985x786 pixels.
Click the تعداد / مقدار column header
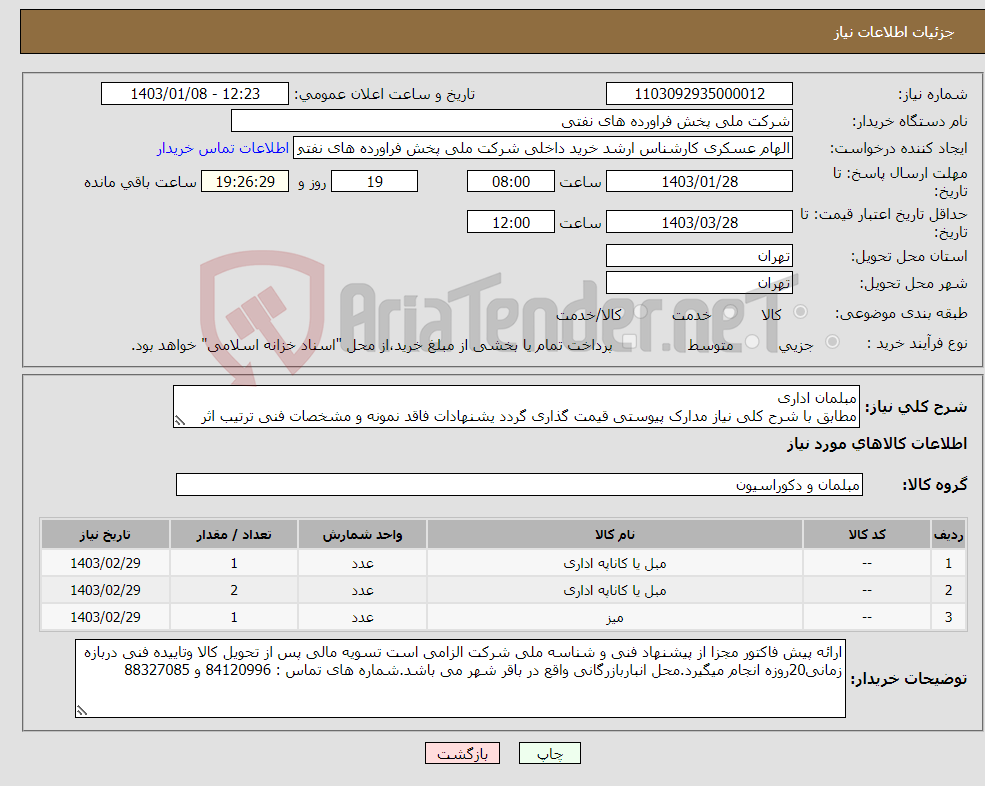click(x=234, y=534)
